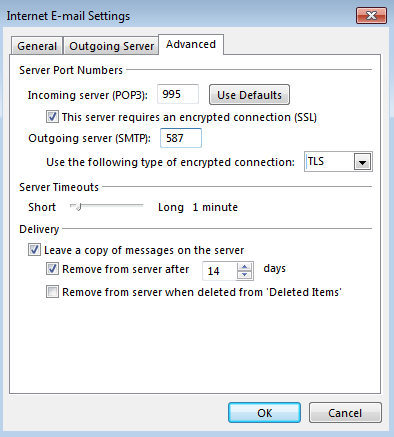Screen dimensions: 394x437
Task: Uncheck Remove from server after days
Action: (x=52, y=269)
